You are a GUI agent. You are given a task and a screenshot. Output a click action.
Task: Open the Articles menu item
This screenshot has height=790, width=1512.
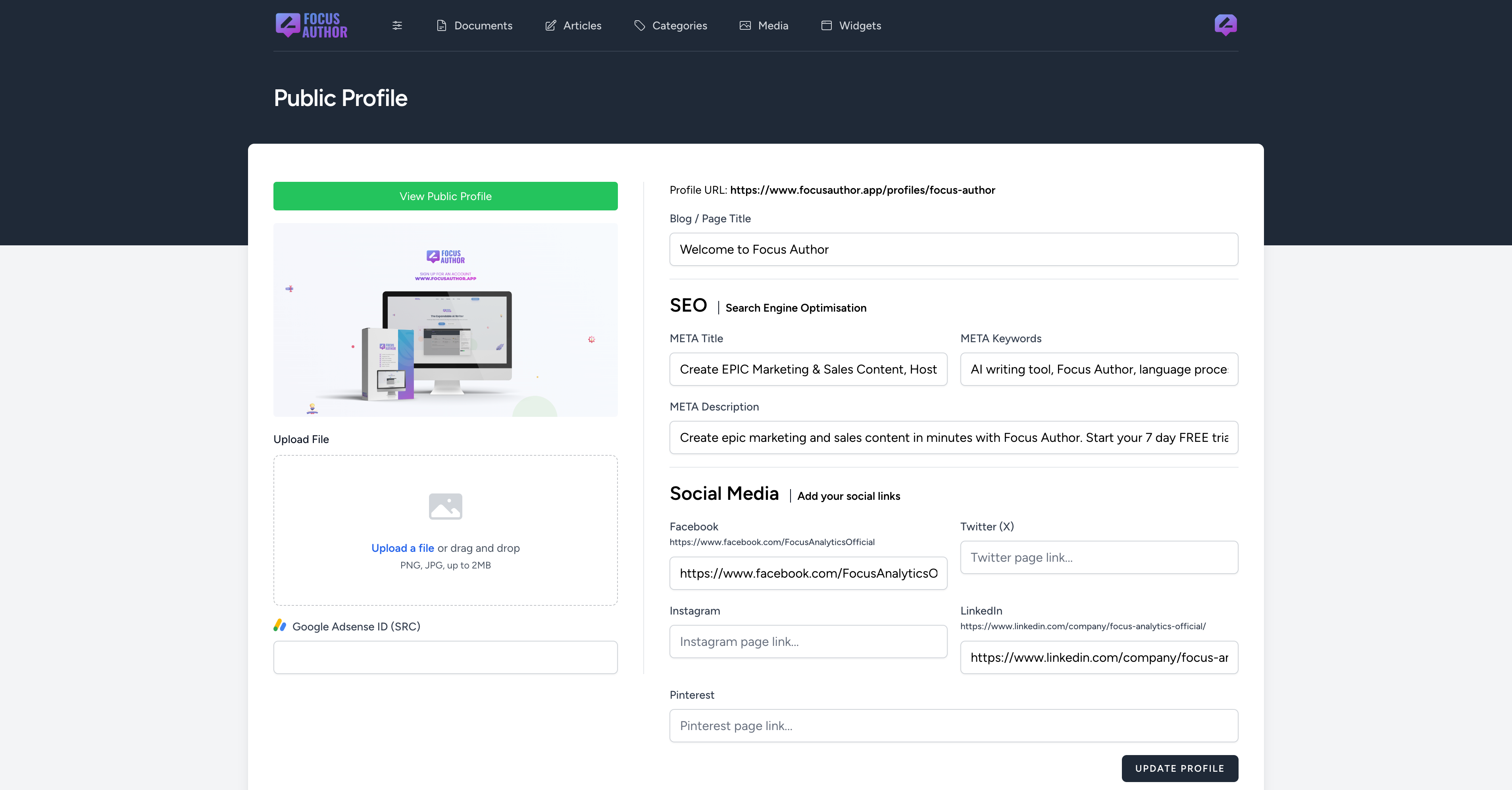pos(573,25)
